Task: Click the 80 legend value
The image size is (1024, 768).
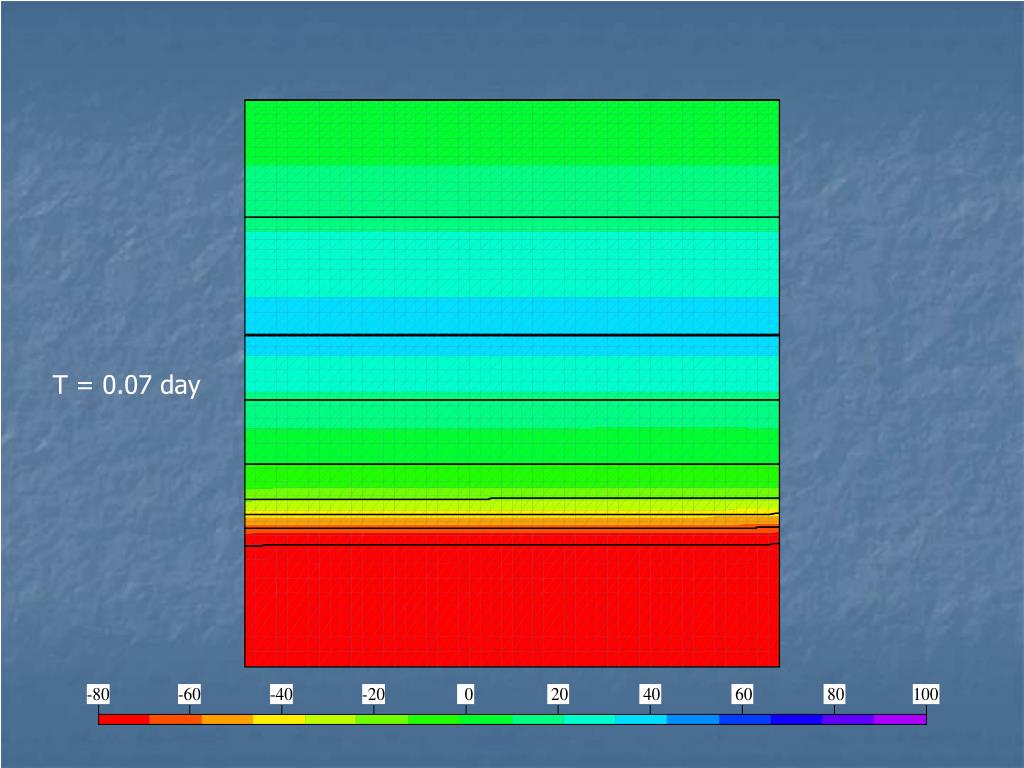Action: click(835, 694)
